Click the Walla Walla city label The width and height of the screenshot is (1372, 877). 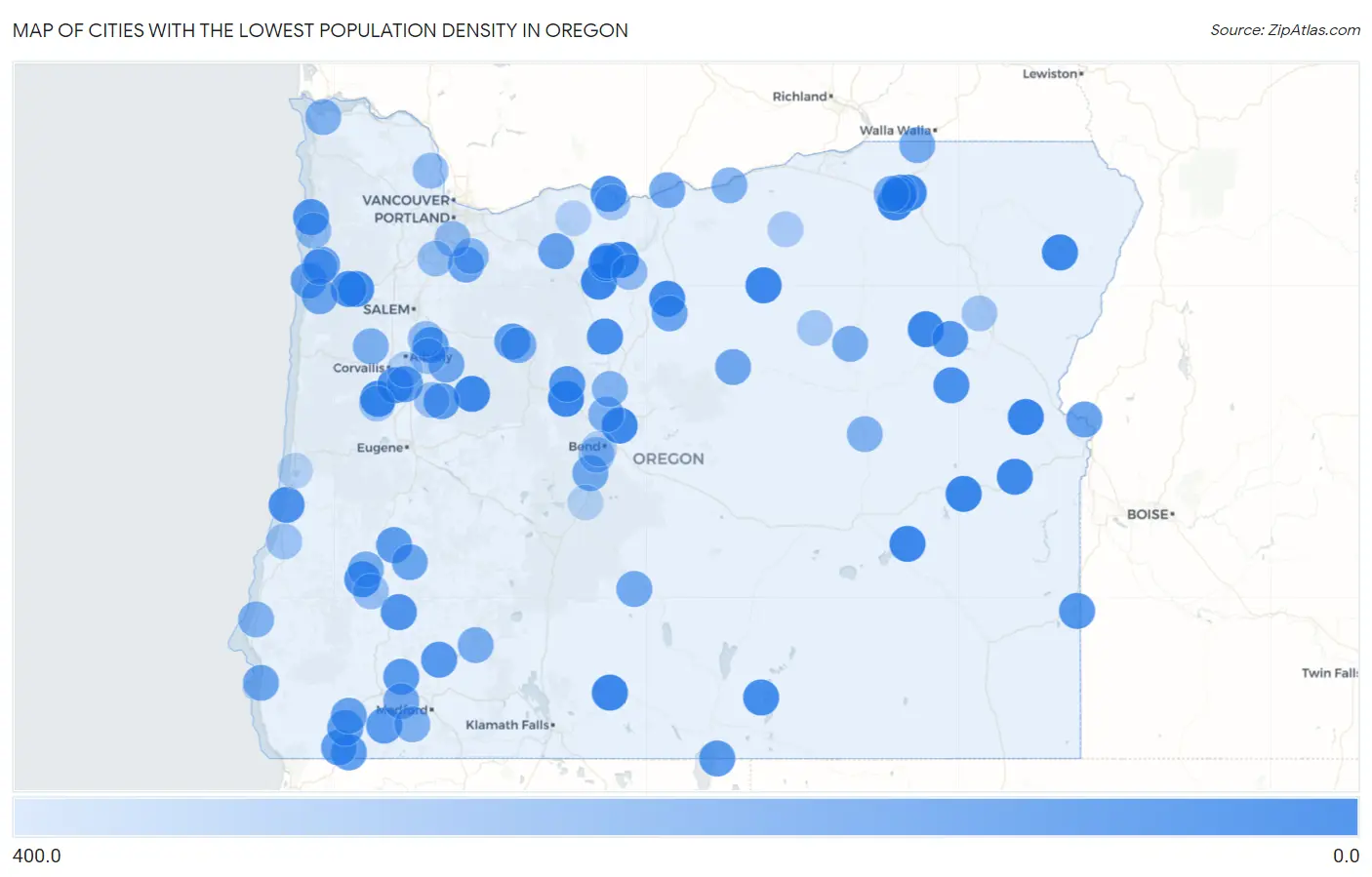[898, 131]
